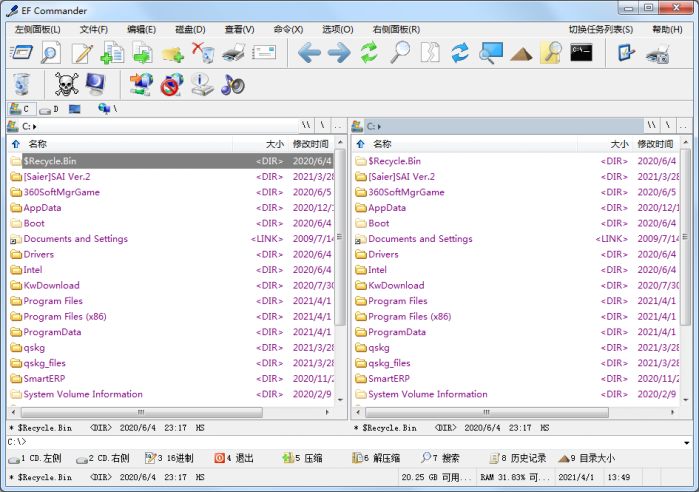Go back with blue left arrow
The width and height of the screenshot is (699, 492).
[309, 53]
